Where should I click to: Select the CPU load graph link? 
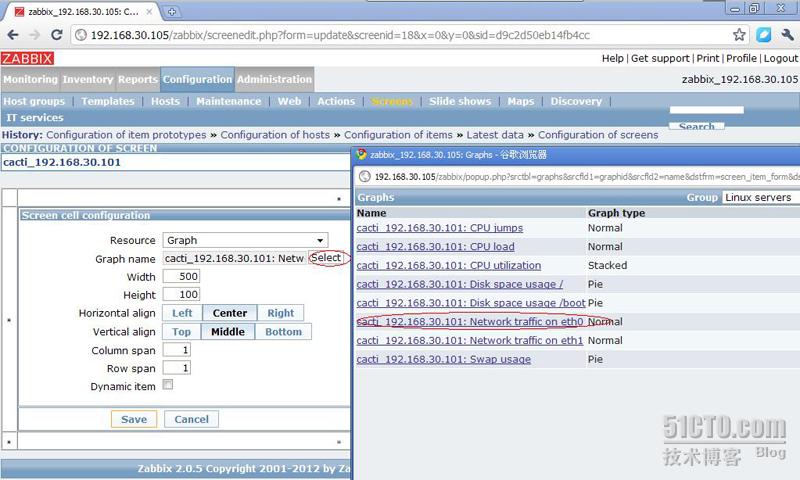[435, 247]
